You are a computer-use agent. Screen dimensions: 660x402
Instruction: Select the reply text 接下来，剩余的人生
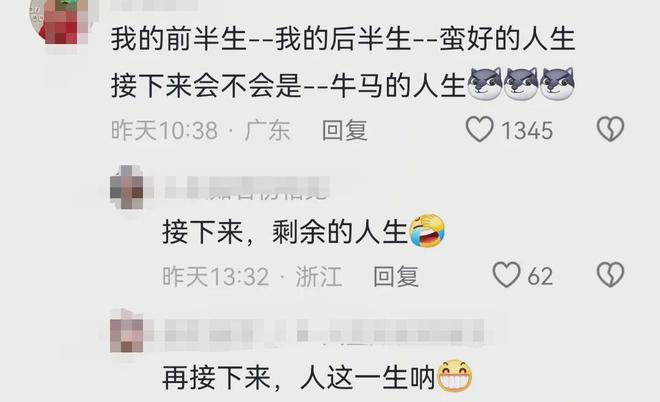pos(285,232)
